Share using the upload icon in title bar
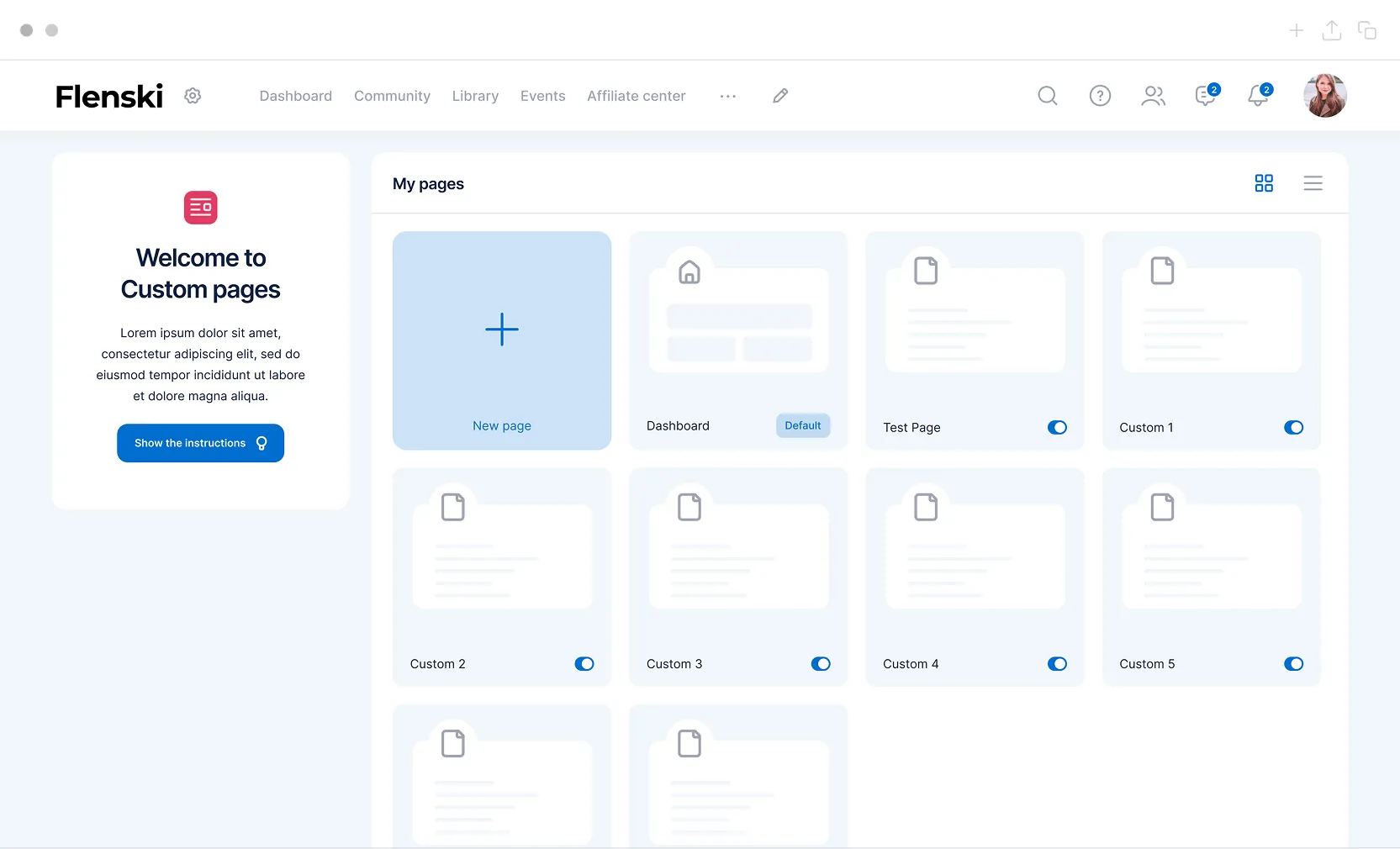1400x849 pixels. point(1331,31)
